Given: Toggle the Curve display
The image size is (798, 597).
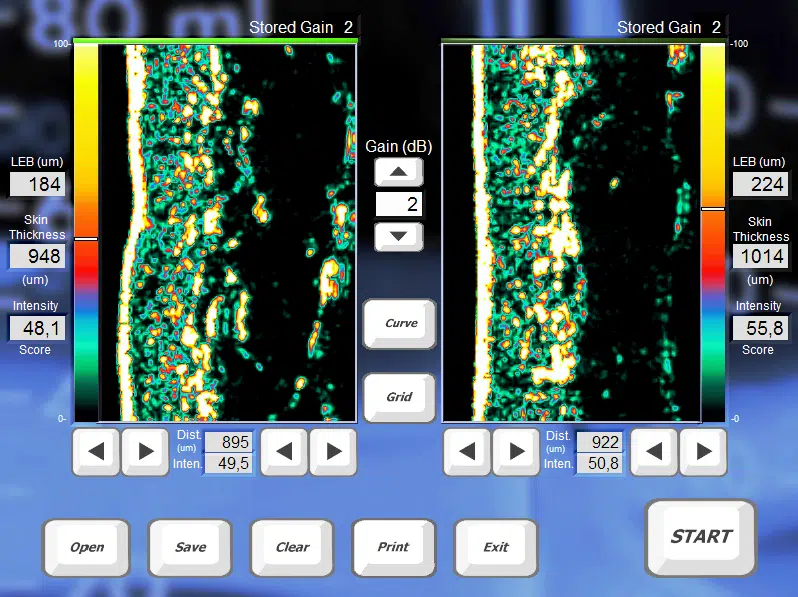Looking at the screenshot, I should pyautogui.click(x=400, y=323).
